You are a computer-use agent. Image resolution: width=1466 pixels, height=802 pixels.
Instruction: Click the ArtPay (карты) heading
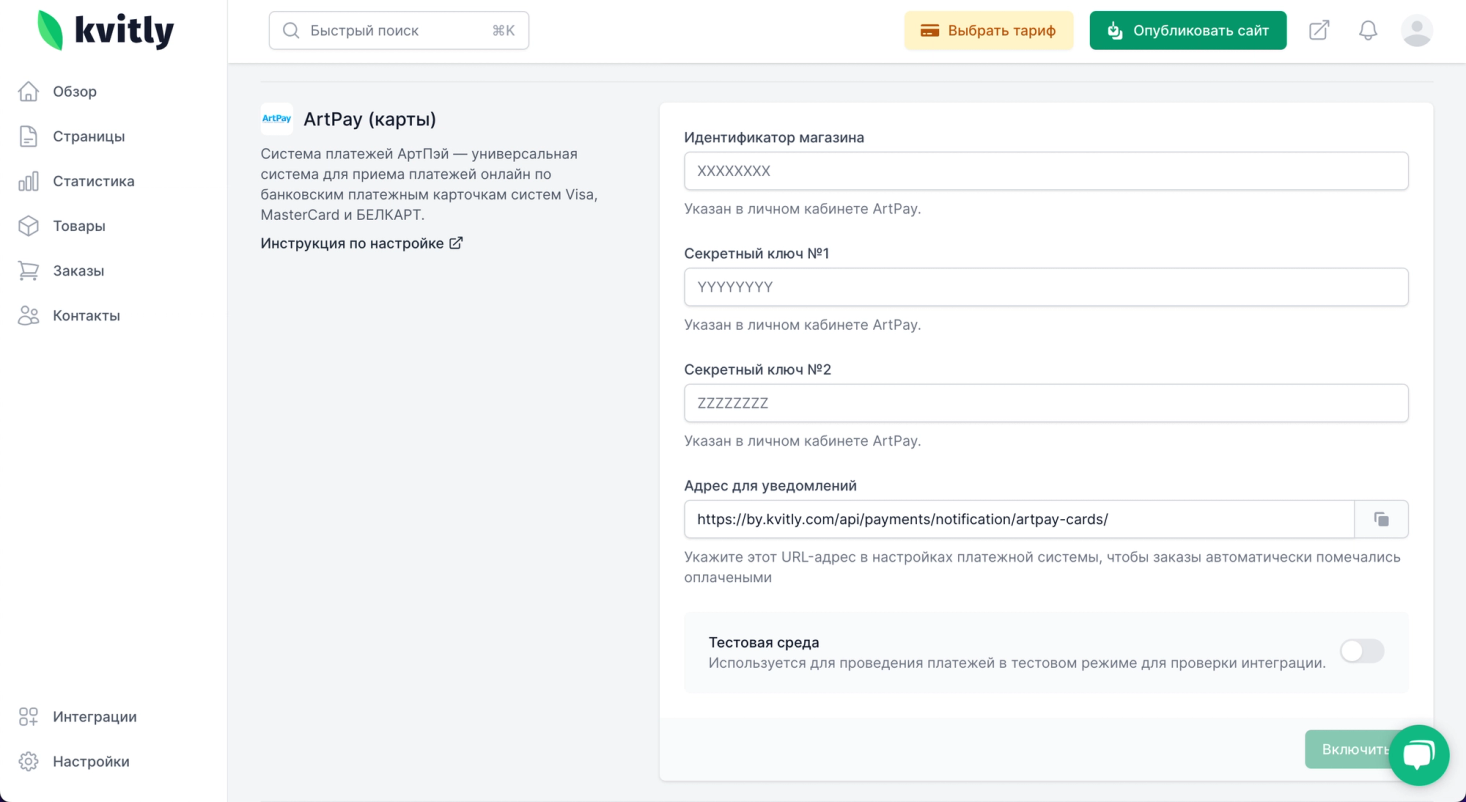(x=370, y=119)
